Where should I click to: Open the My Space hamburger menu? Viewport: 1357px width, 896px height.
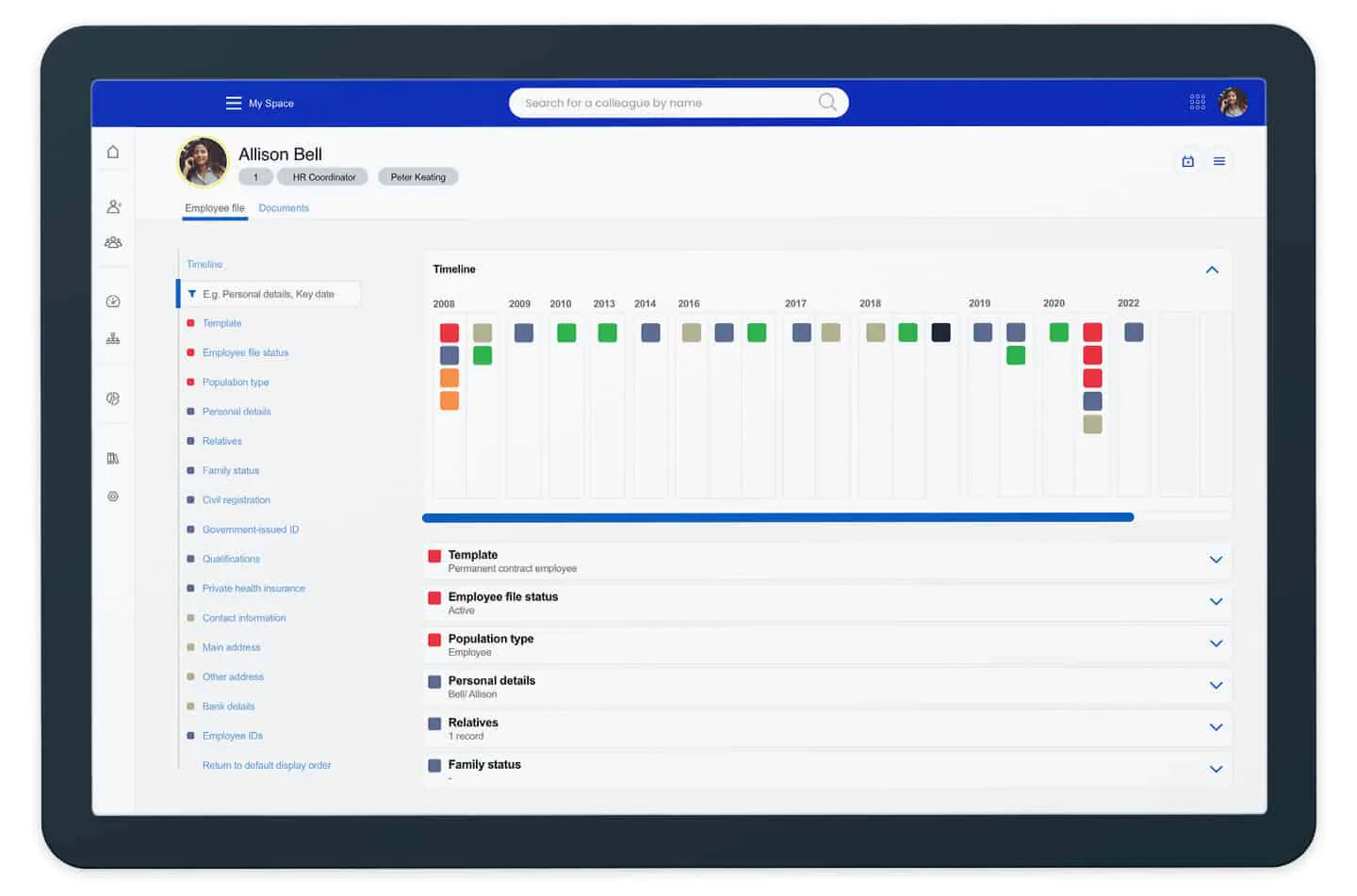tap(234, 103)
